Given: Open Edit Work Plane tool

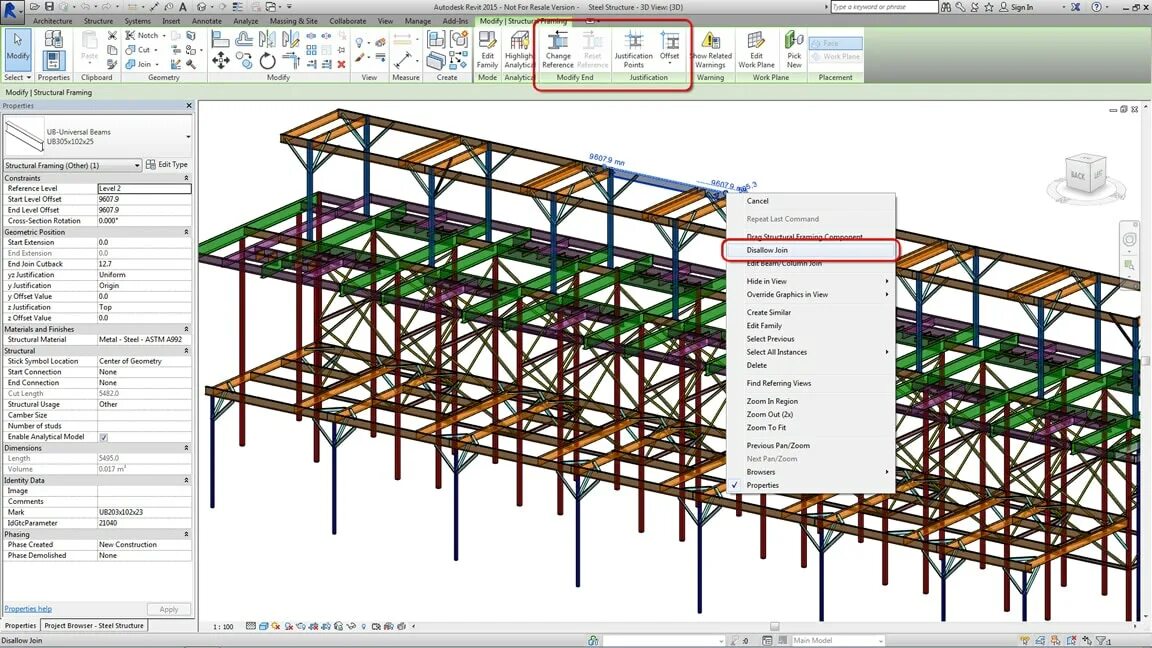Looking at the screenshot, I should (756, 50).
